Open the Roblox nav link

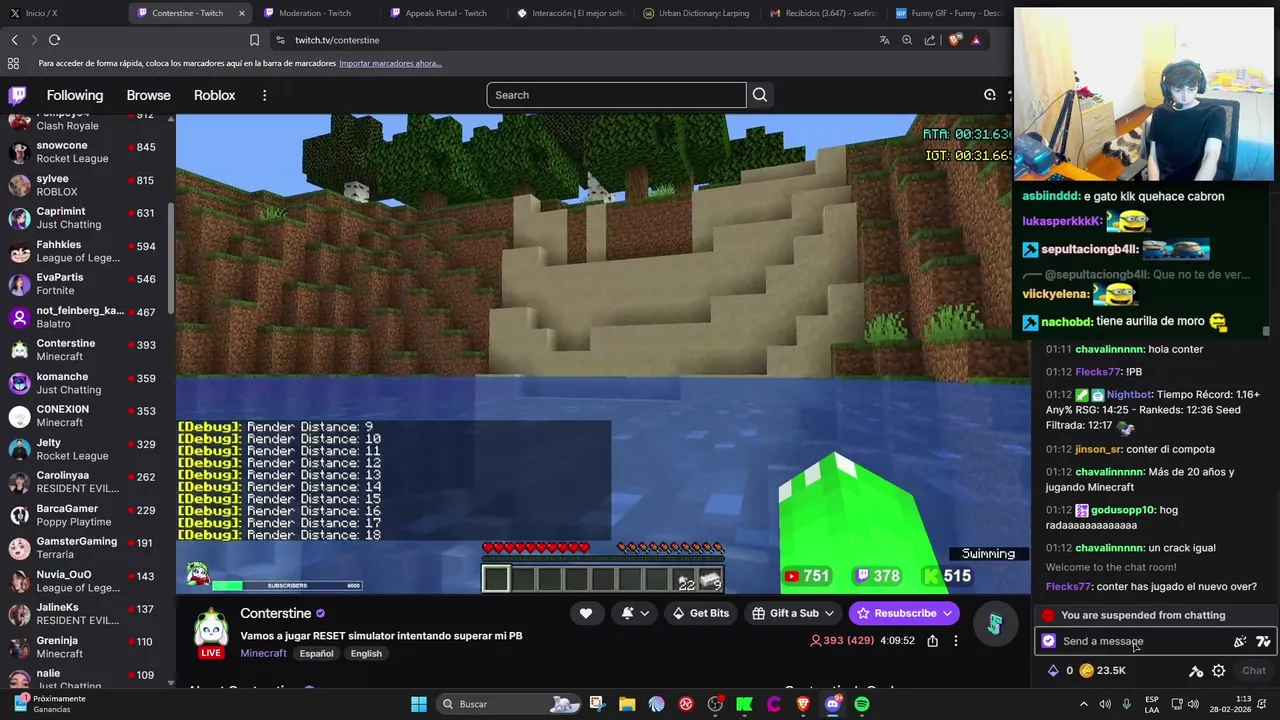pyautogui.click(x=214, y=95)
